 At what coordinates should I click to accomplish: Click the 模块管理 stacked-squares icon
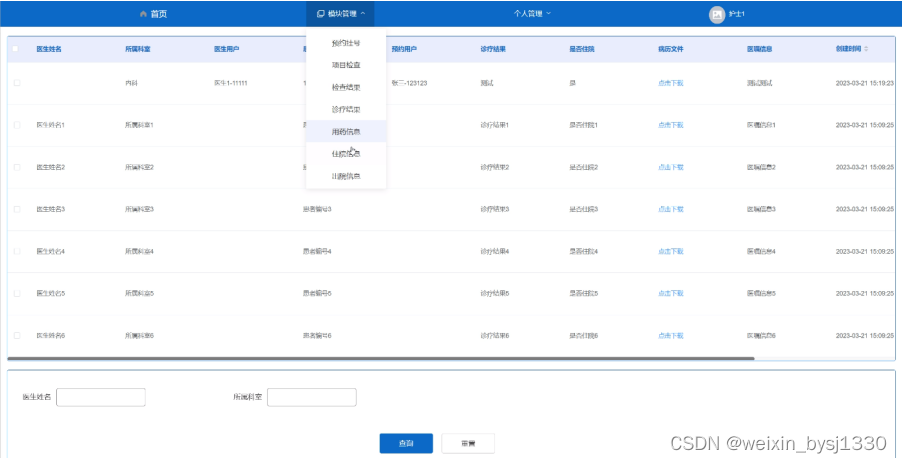point(321,14)
